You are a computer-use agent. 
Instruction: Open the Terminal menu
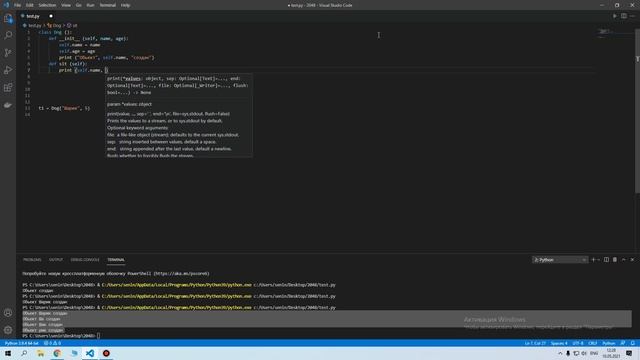pos(107,5)
